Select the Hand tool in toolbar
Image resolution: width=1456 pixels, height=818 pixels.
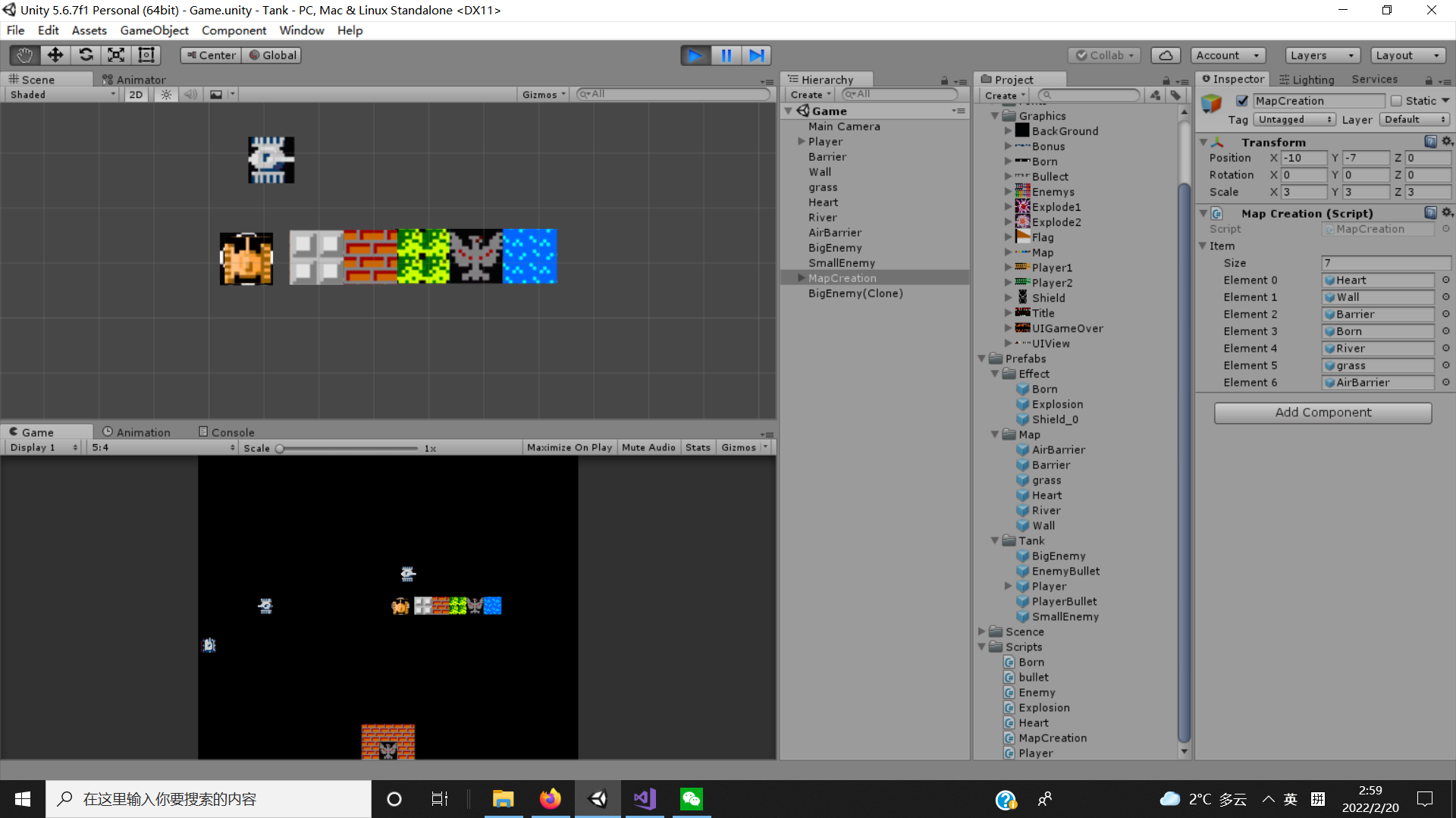pyautogui.click(x=24, y=55)
